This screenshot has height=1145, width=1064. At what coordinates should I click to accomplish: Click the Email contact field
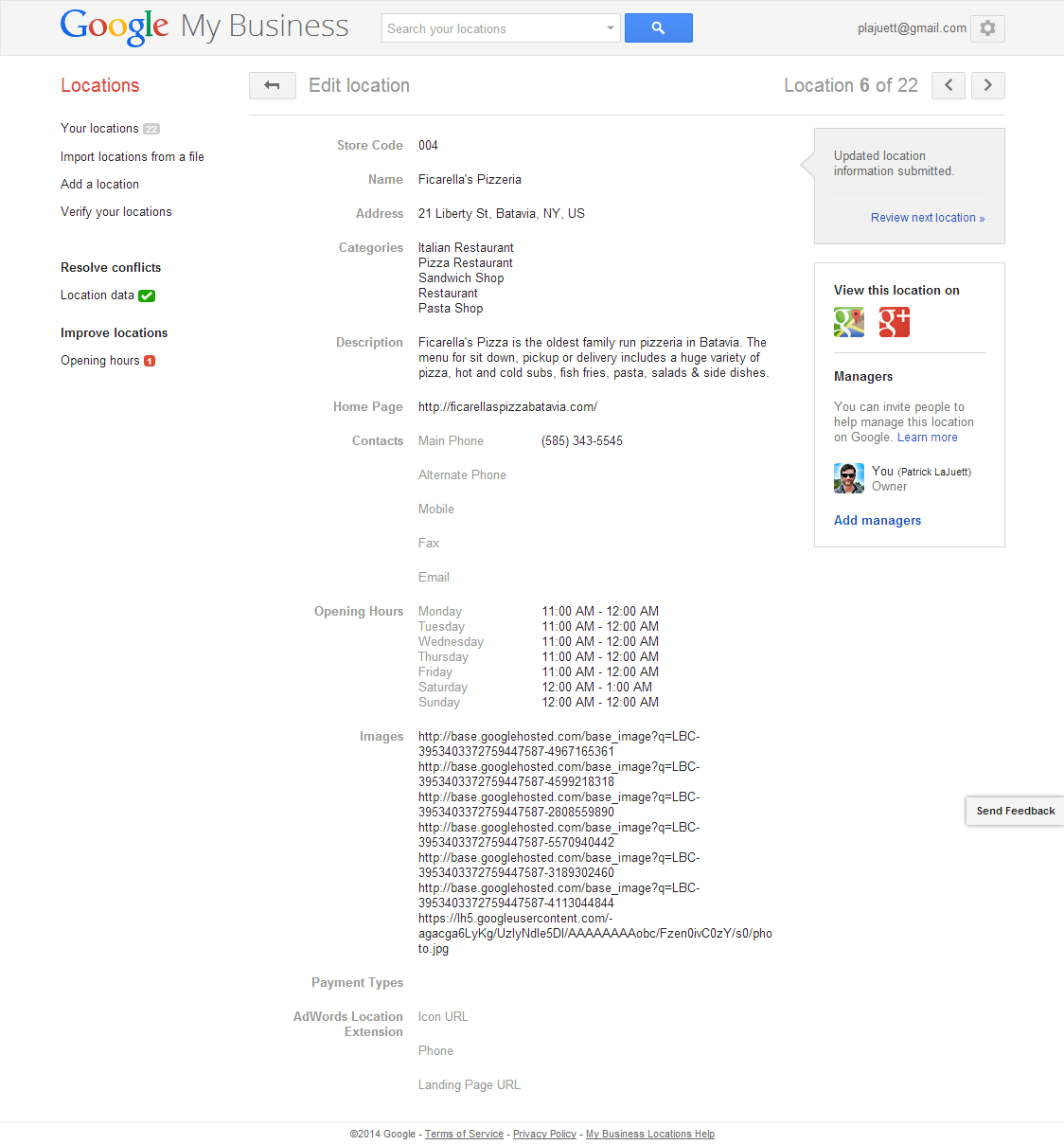point(434,577)
